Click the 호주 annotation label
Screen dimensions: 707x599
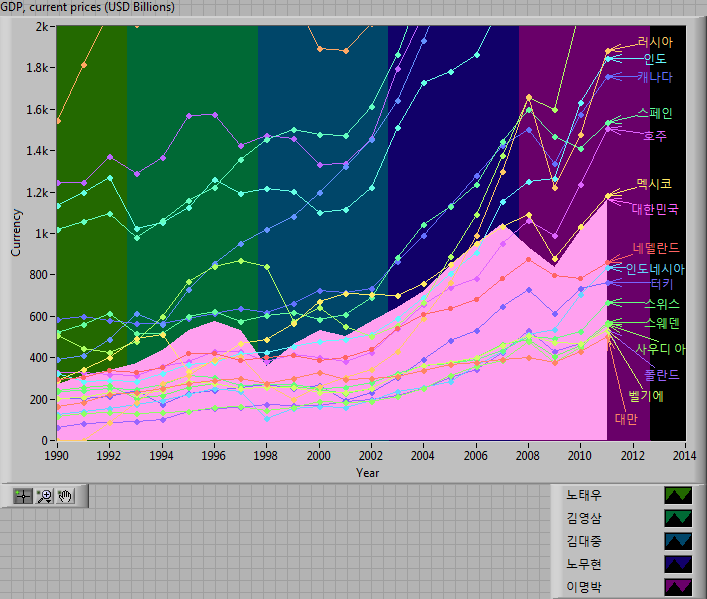(x=655, y=136)
